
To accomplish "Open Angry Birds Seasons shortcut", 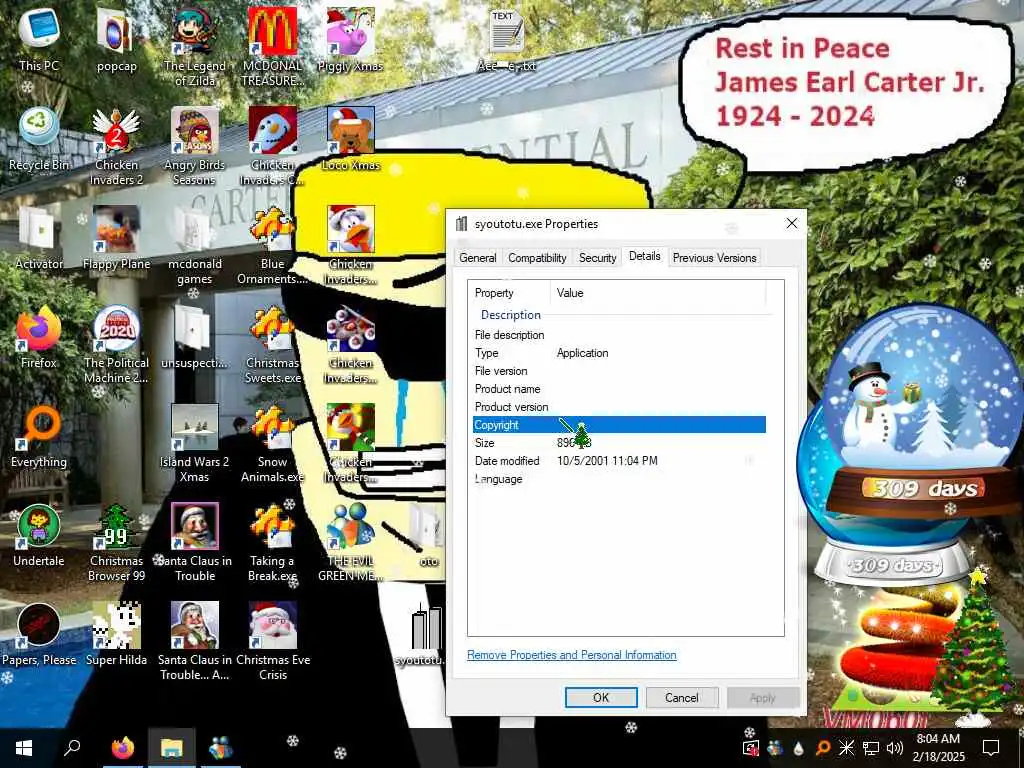I will [x=195, y=146].
